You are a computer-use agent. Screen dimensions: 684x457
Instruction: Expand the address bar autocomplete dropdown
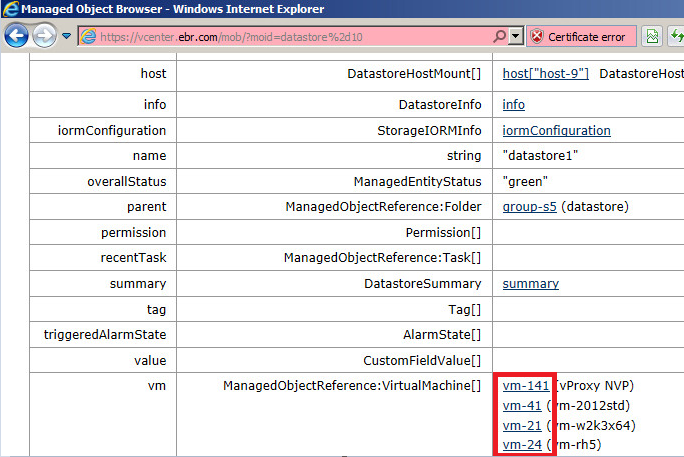click(516, 36)
